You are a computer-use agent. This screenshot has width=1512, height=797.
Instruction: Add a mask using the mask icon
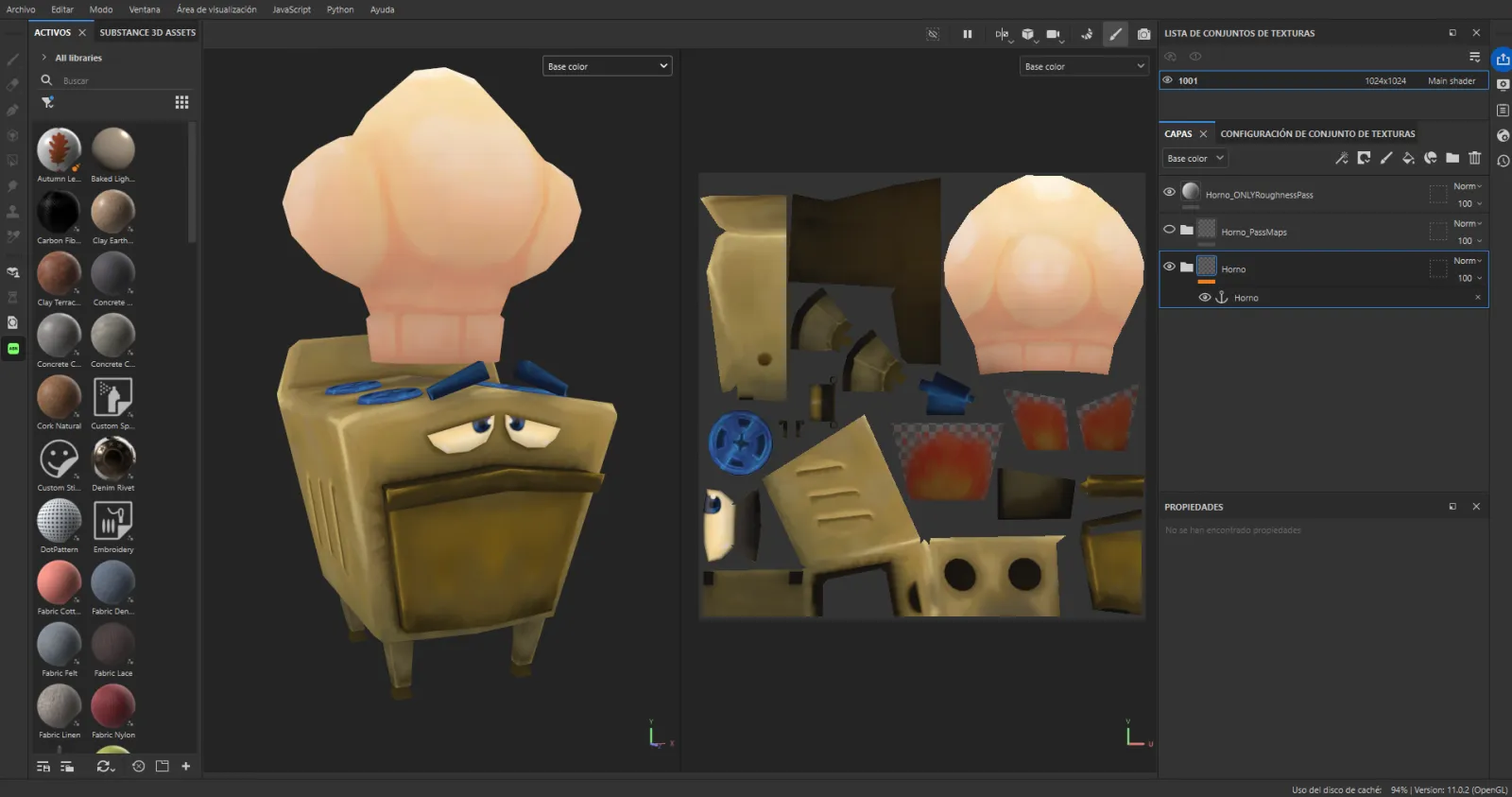point(1364,158)
